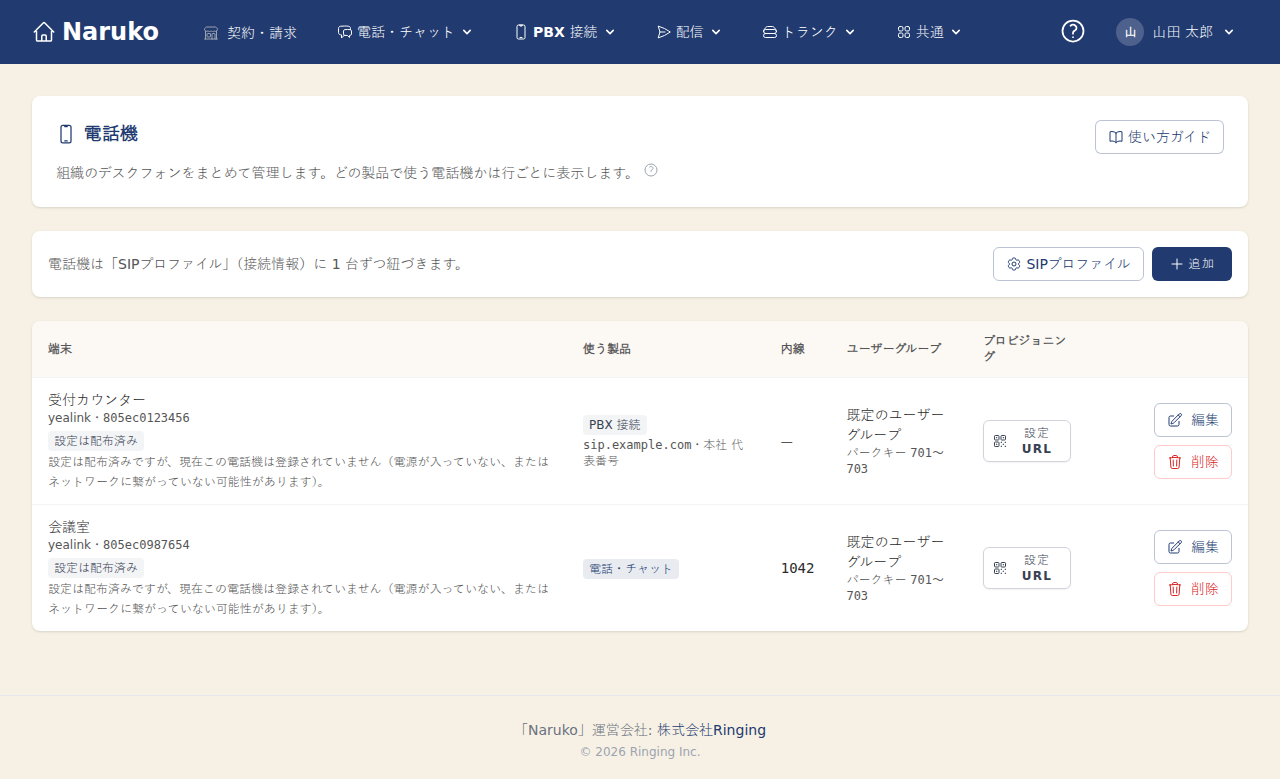Click the QR icon in 会議室 row
1280x779 pixels.
tap(1000, 568)
